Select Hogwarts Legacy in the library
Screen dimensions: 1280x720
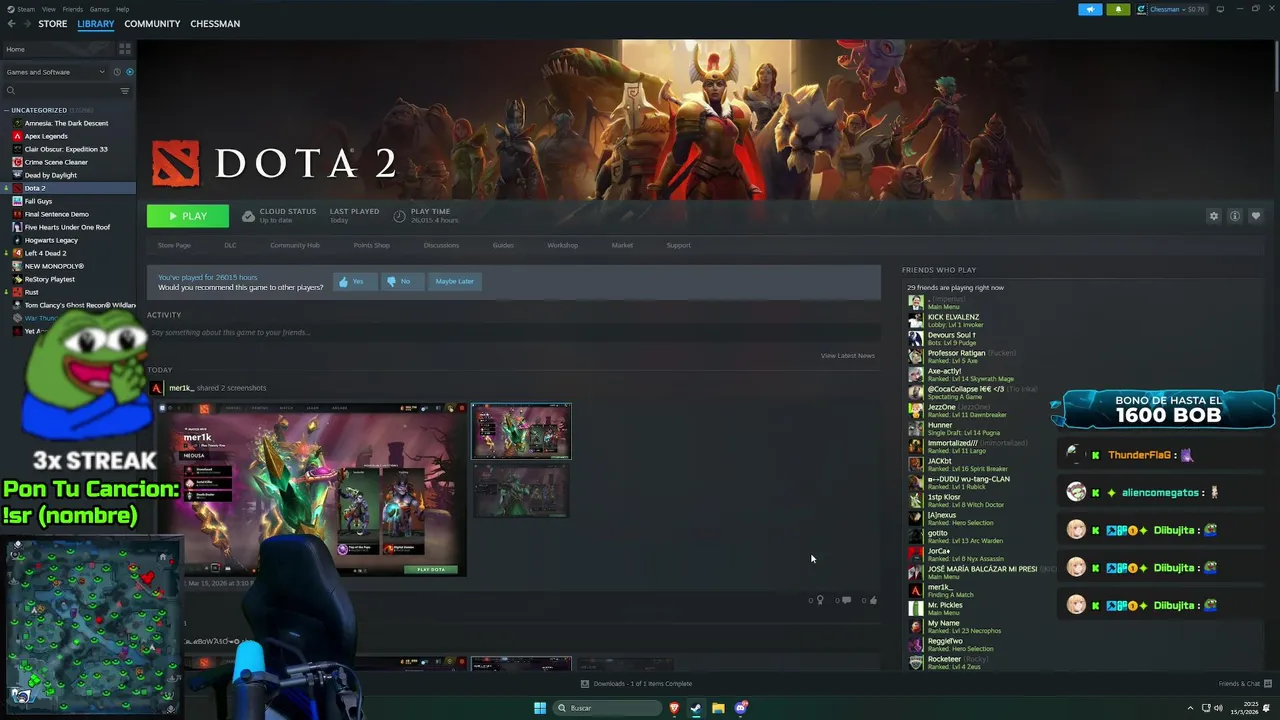pos(51,240)
